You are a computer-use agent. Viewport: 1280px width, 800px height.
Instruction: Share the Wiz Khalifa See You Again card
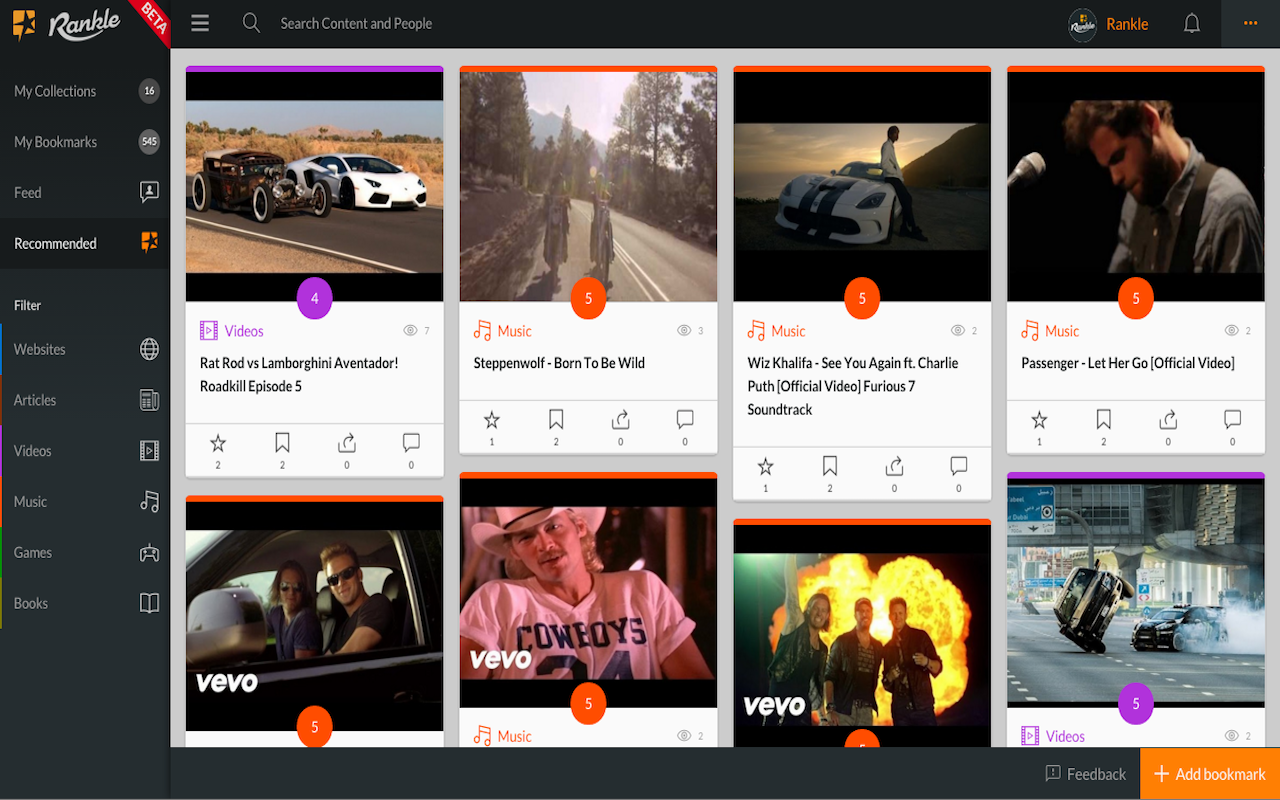895,466
